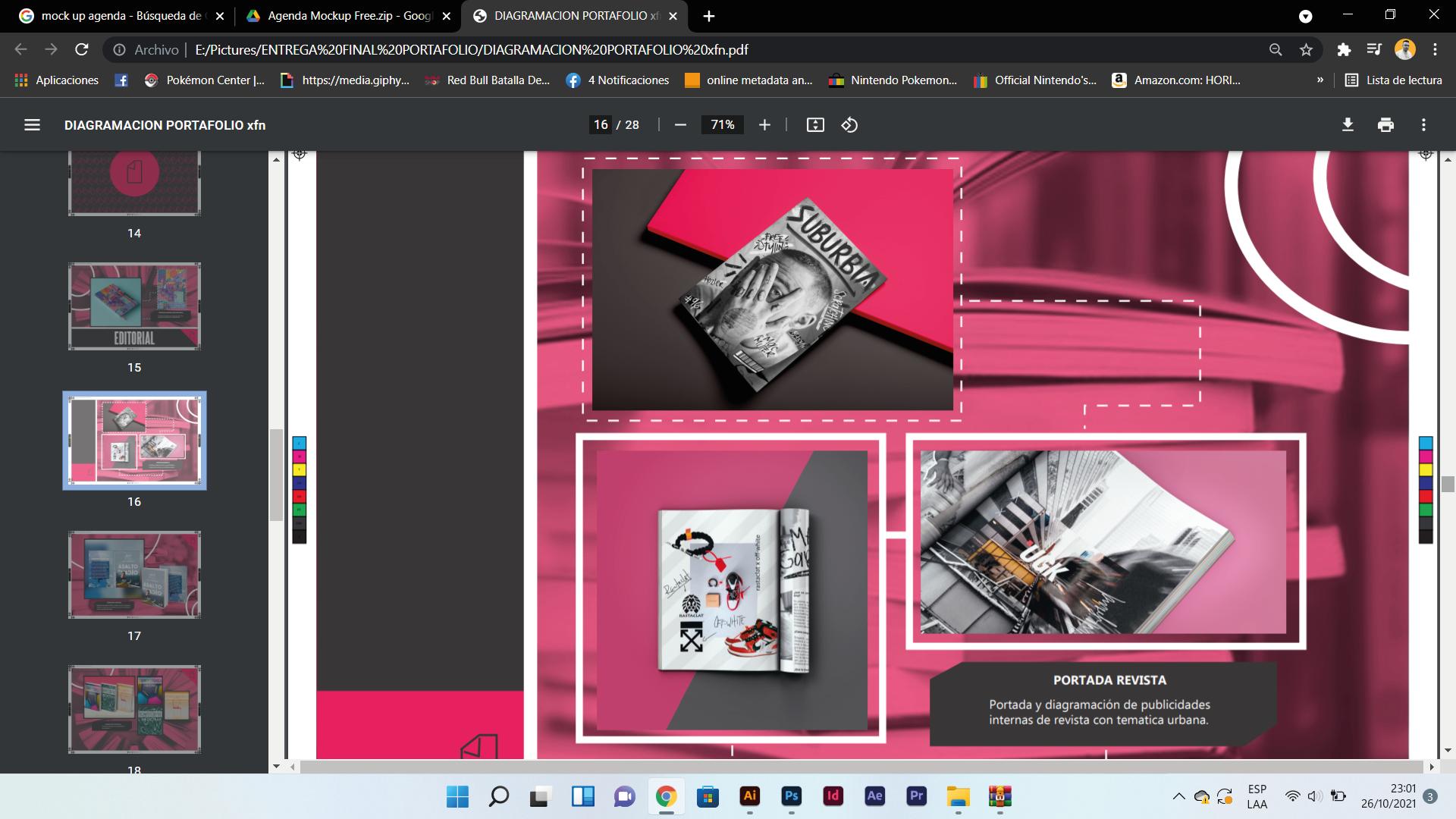Open the PDF viewer more actions menu
This screenshot has width=1456, height=819.
[1423, 125]
